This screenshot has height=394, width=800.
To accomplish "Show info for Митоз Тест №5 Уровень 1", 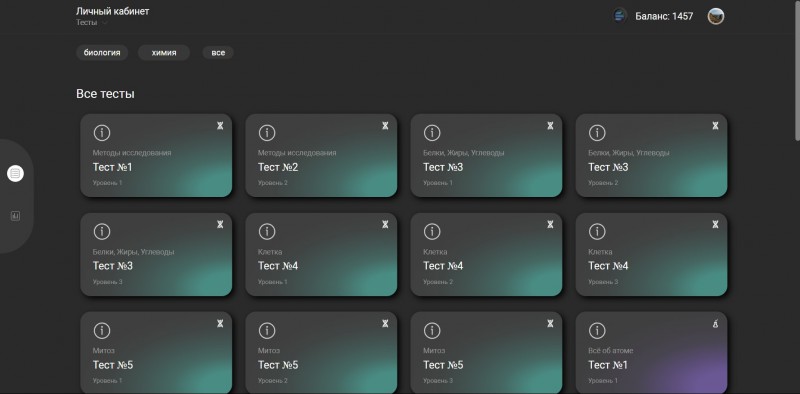I will click(102, 331).
